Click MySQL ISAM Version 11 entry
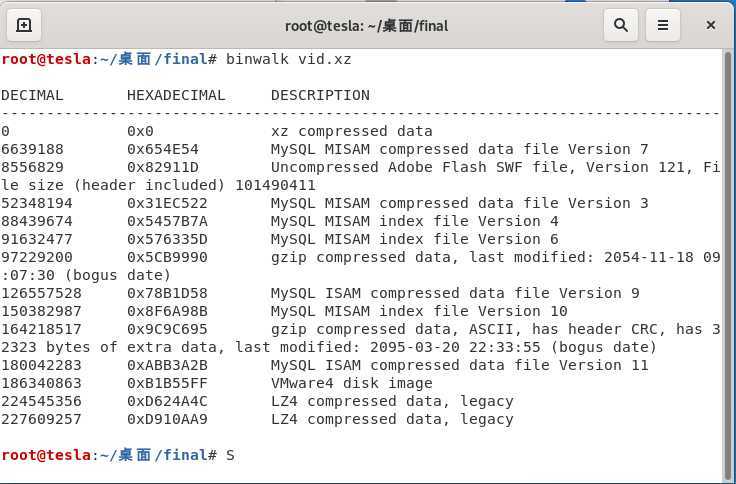 coord(325,365)
